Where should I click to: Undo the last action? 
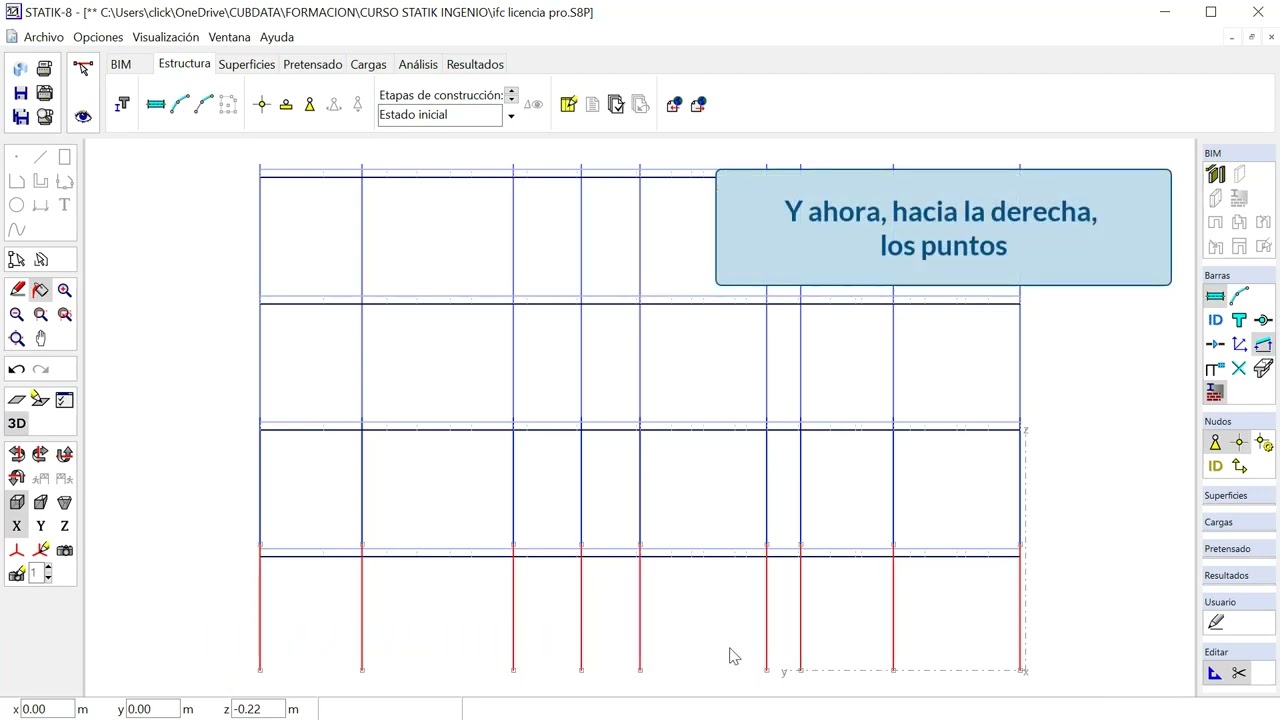tap(17, 369)
